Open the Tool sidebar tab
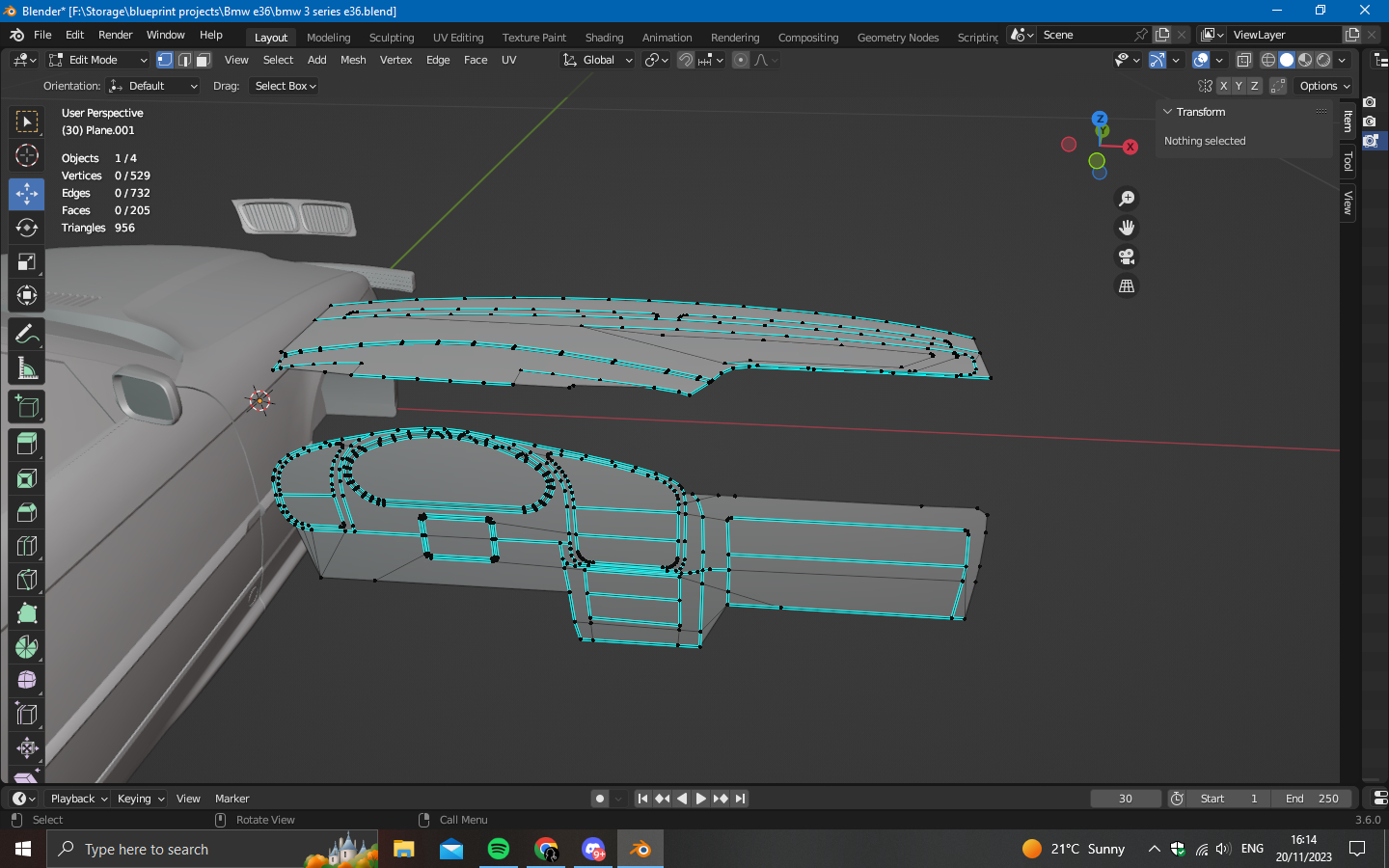 pyautogui.click(x=1348, y=161)
